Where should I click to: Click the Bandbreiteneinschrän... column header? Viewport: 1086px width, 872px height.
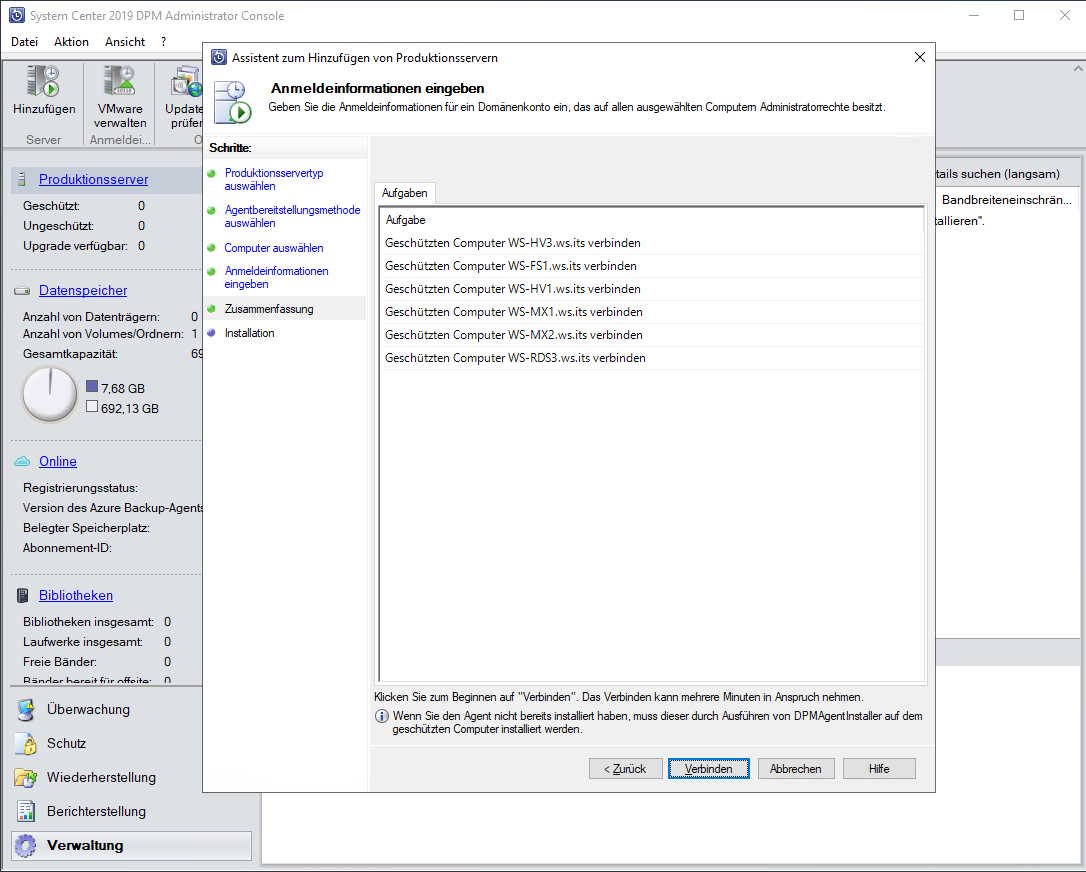pos(1006,200)
